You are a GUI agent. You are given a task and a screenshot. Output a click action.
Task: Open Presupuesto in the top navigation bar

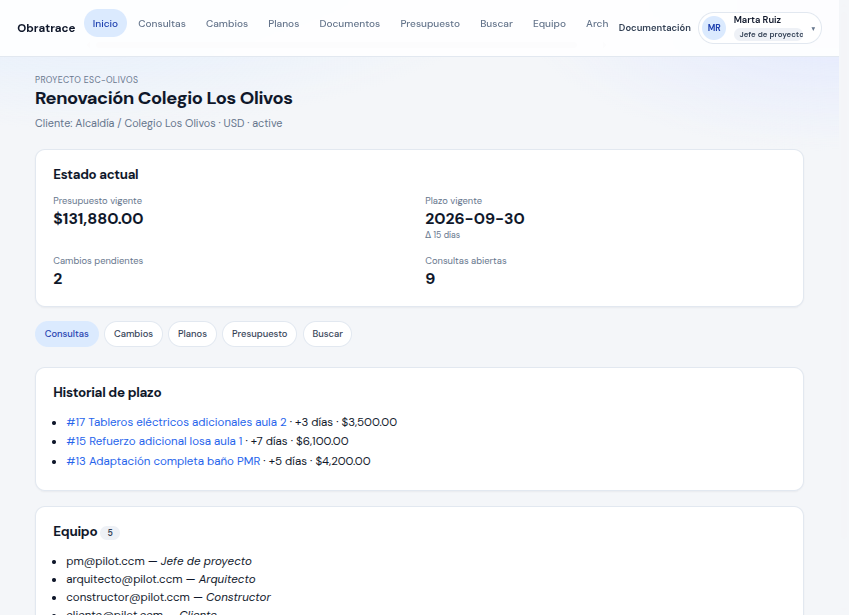pos(430,24)
